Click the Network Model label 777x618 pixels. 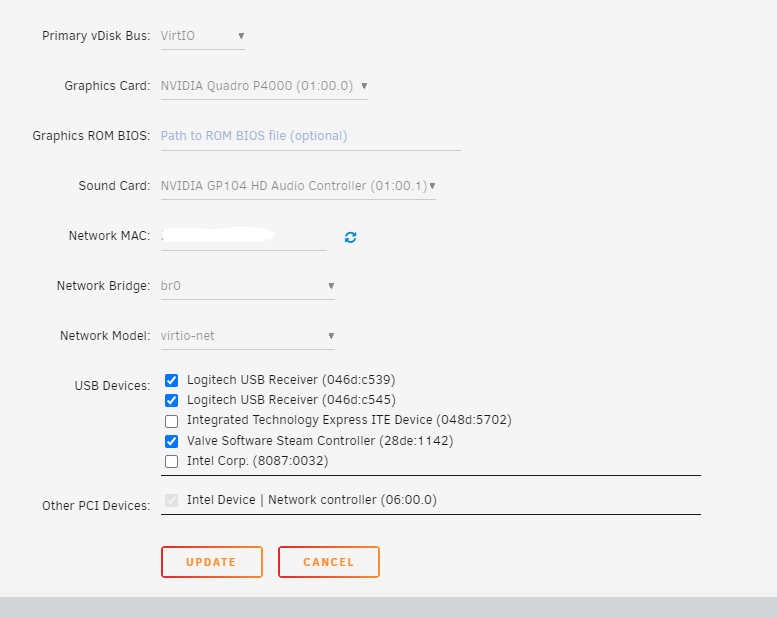pos(105,337)
